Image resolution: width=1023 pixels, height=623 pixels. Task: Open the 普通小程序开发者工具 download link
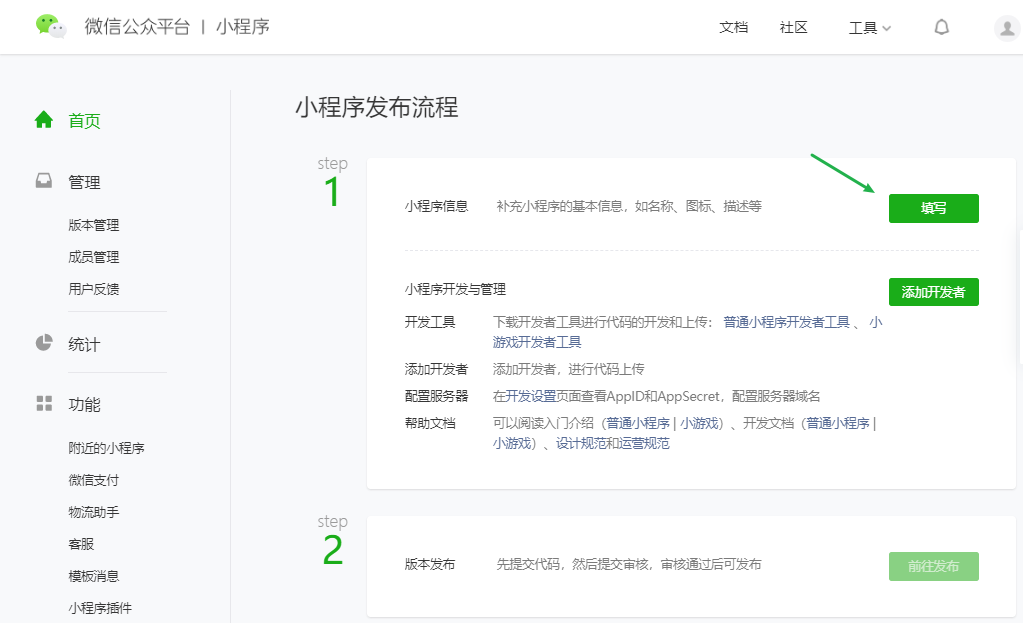pos(786,322)
